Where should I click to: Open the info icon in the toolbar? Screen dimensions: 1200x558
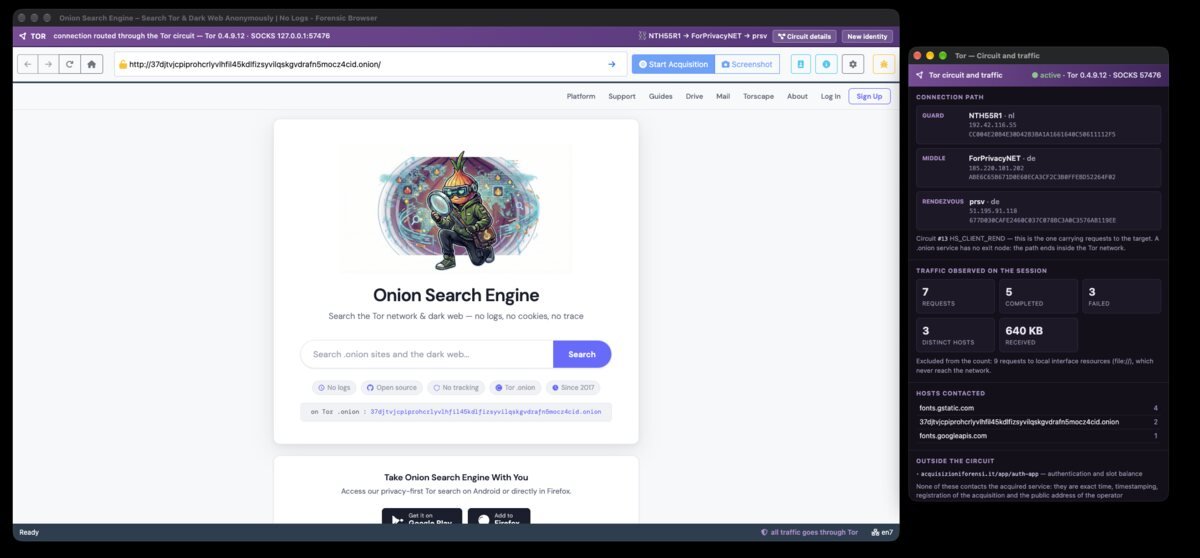coord(826,64)
